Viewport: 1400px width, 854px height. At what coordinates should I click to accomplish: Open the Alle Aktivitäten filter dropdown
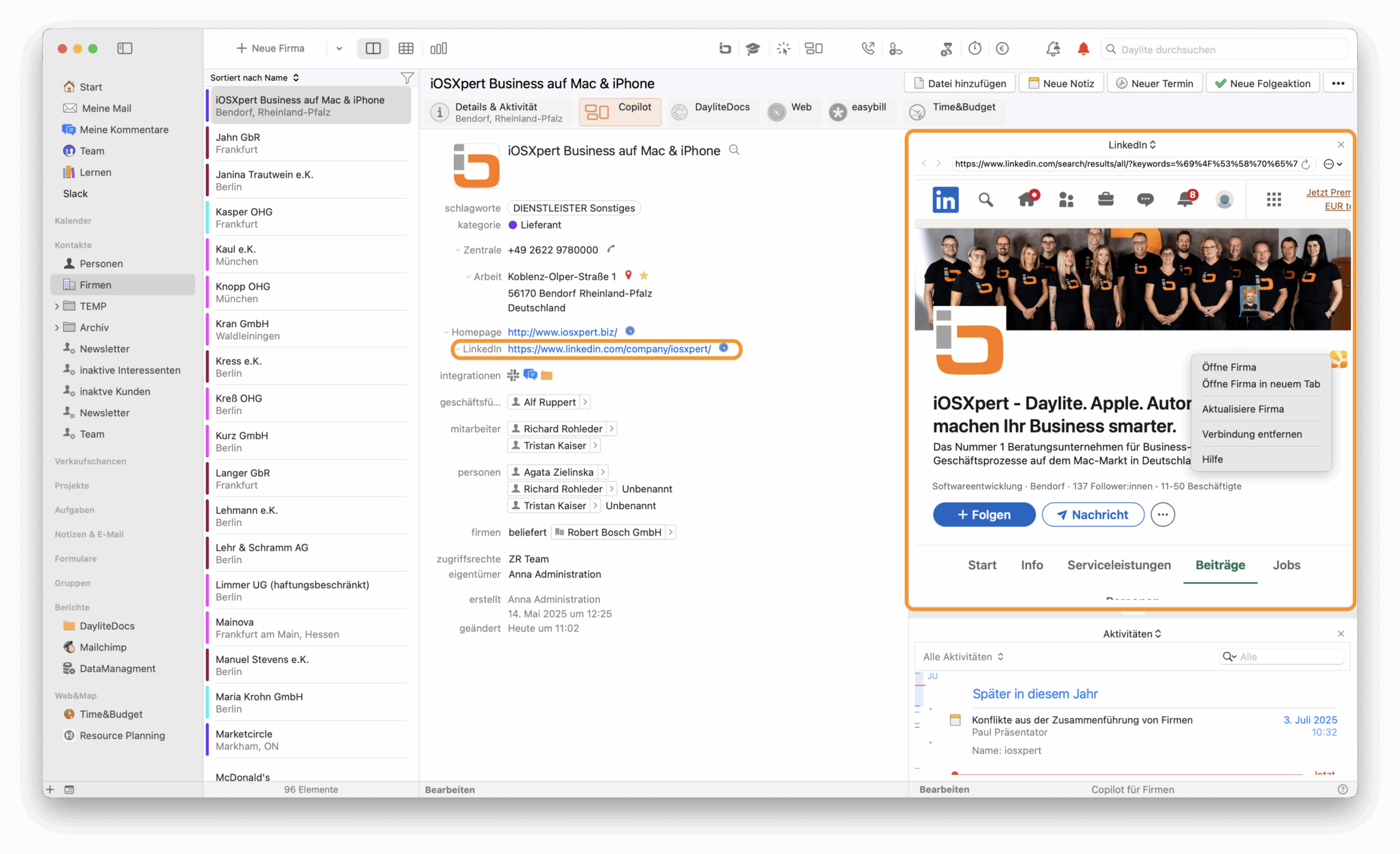(963, 657)
